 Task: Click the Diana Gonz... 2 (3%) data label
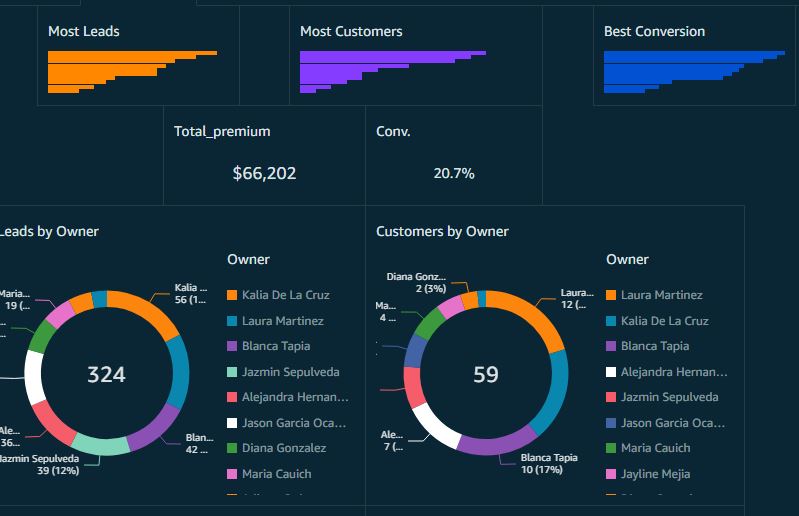(416, 282)
